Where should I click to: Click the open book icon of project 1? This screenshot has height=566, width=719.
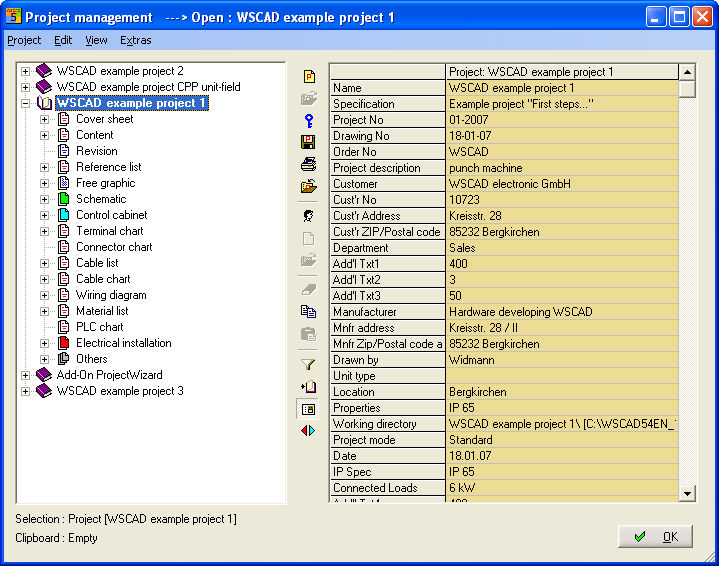[44, 103]
